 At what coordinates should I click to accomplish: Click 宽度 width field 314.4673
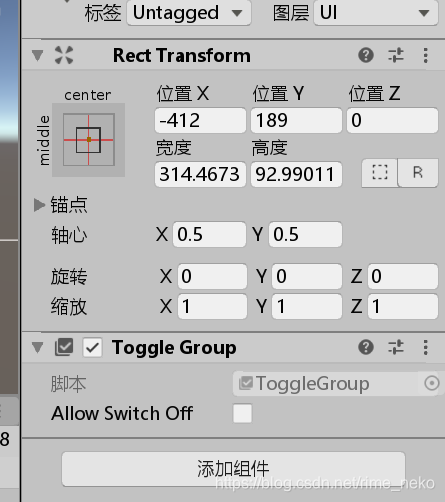200,174
